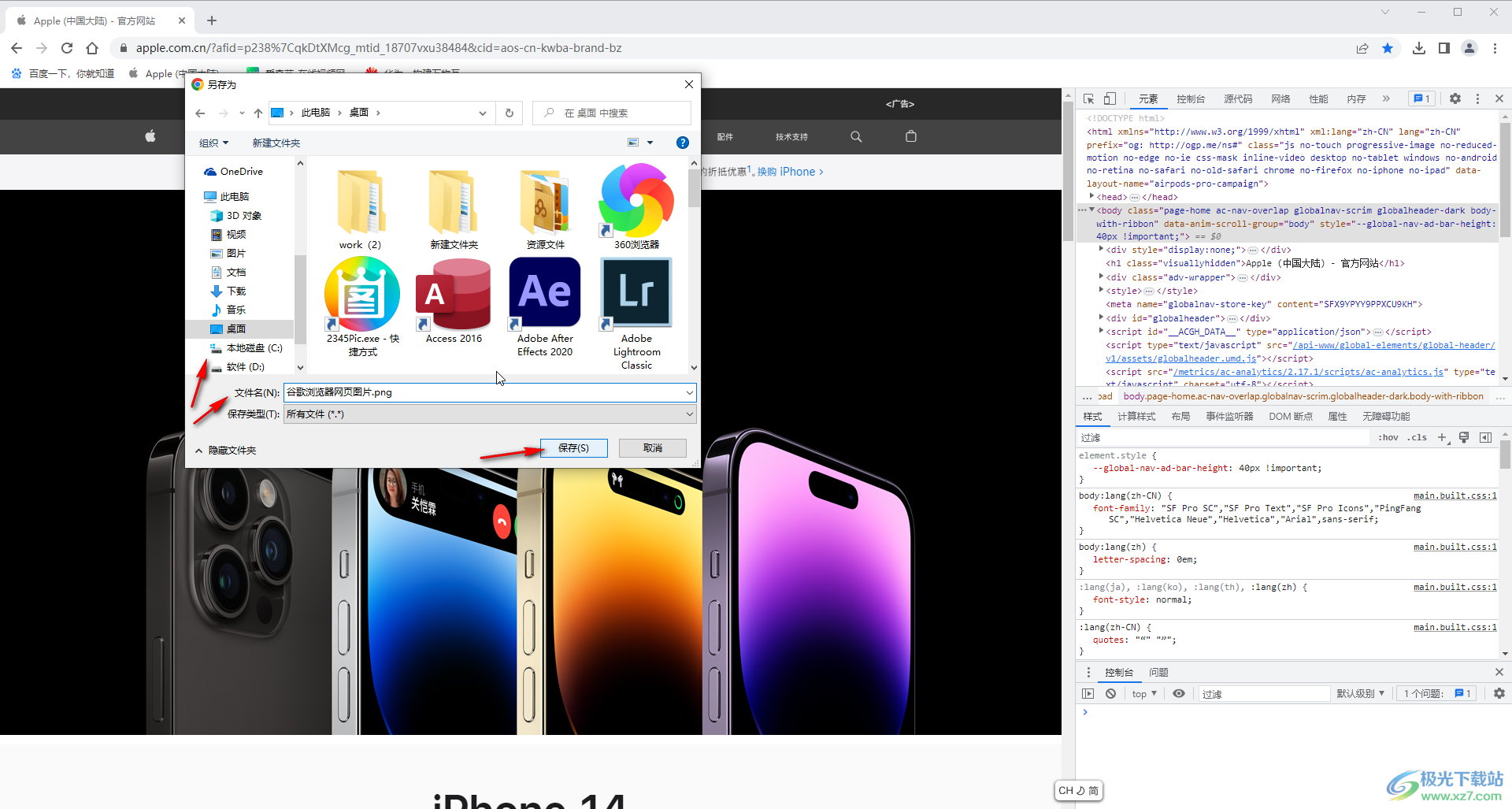Toggle the console sidebar icon

point(1088,693)
